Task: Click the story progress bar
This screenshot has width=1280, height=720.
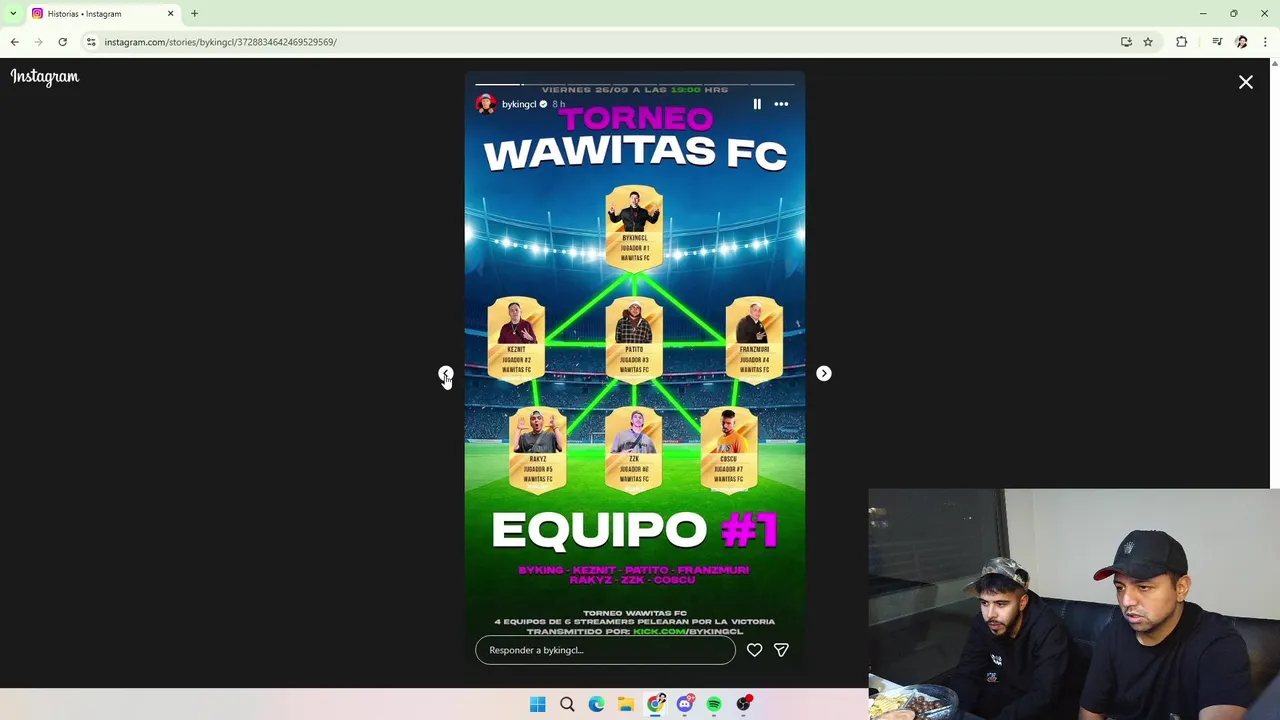Action: tap(635, 84)
